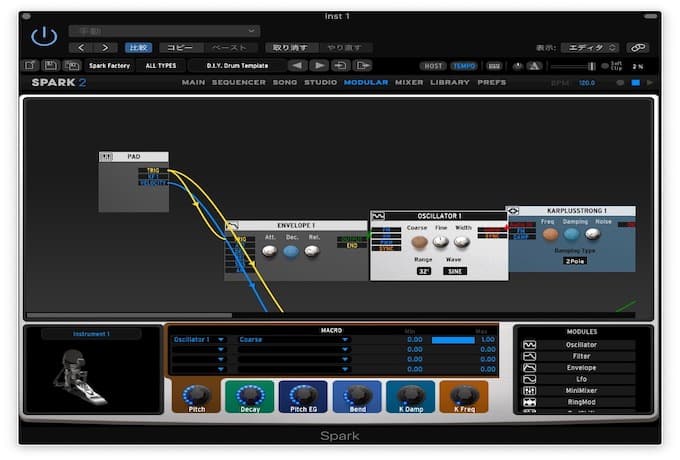Open the MIXER tab
This screenshot has height=460, width=680.
pyautogui.click(x=409, y=82)
